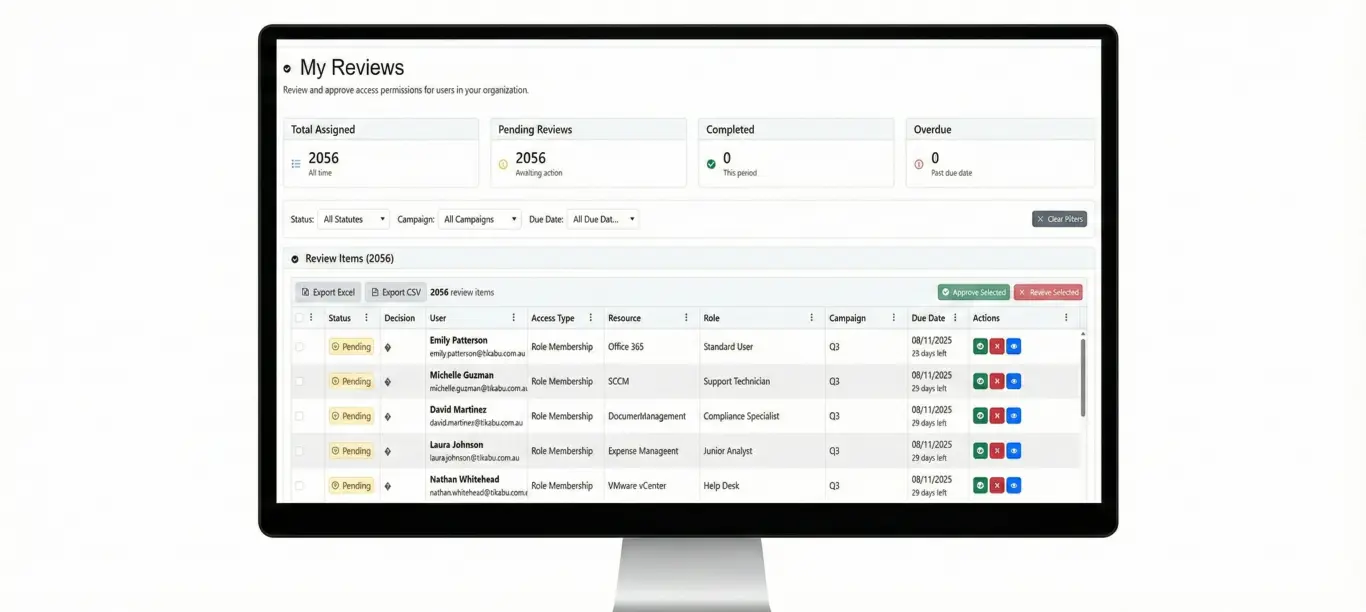This screenshot has height=612, width=1366.
Task: Expand the Campaign filter dropdown
Action: pos(481,219)
